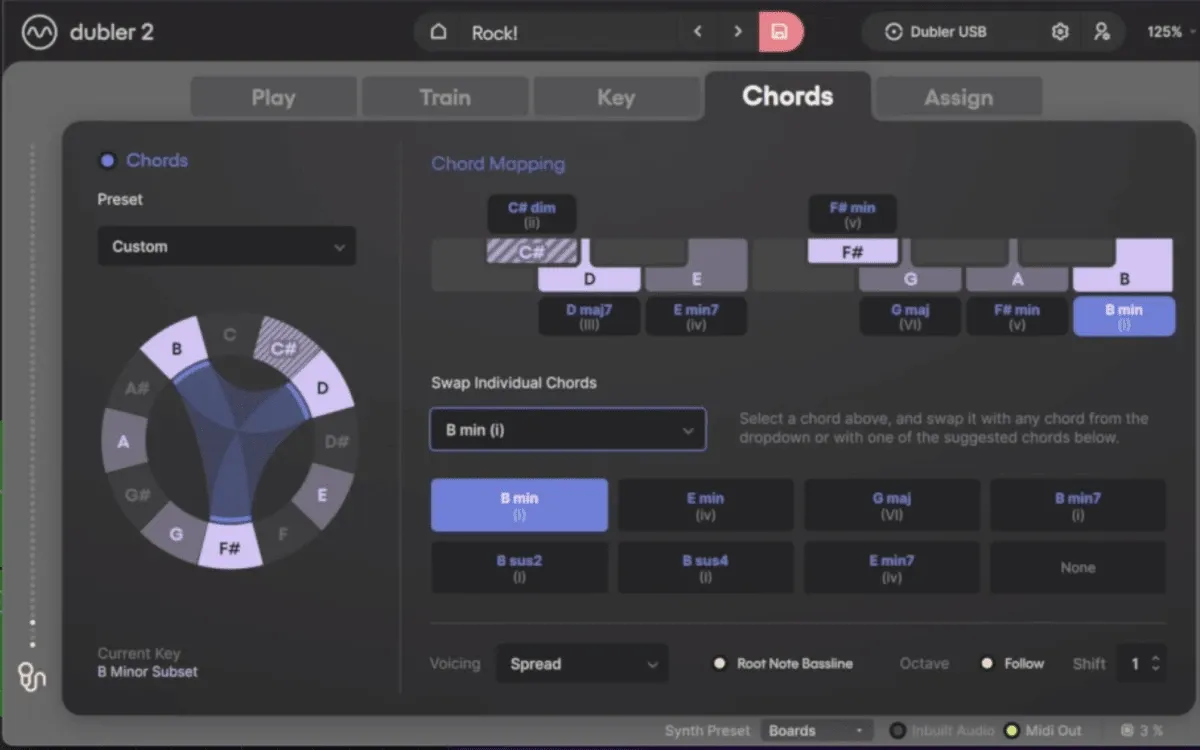Click the A segment on note wheel
Screen dimensions: 1200x750
coord(124,441)
